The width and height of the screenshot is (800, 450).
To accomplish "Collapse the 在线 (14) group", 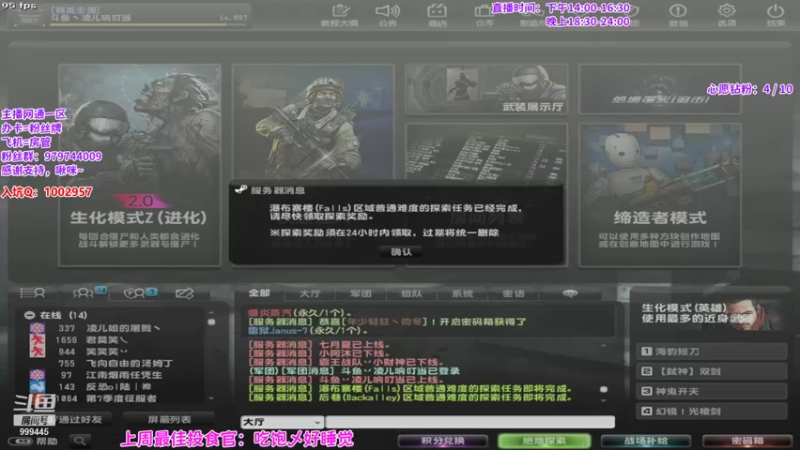I will (30, 315).
